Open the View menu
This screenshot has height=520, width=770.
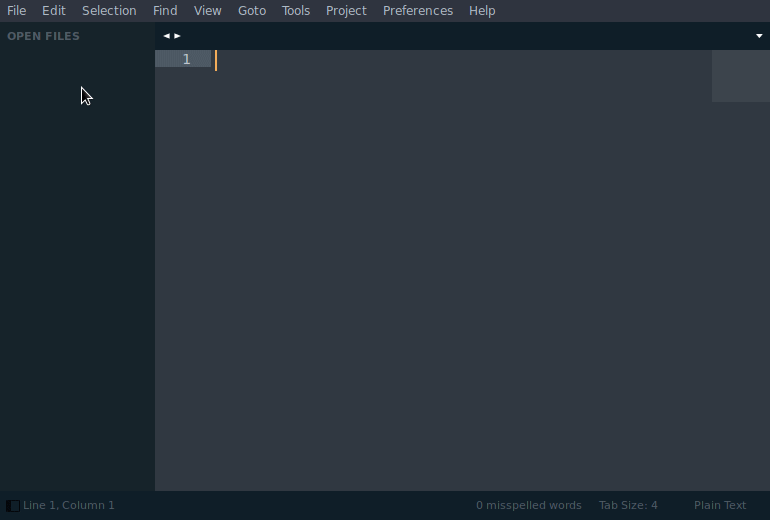208,11
